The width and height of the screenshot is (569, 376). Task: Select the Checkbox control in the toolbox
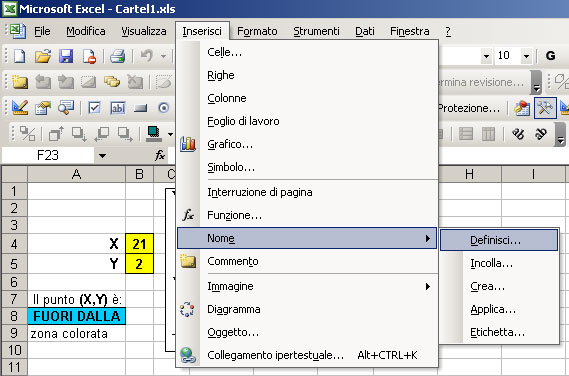tap(94, 108)
